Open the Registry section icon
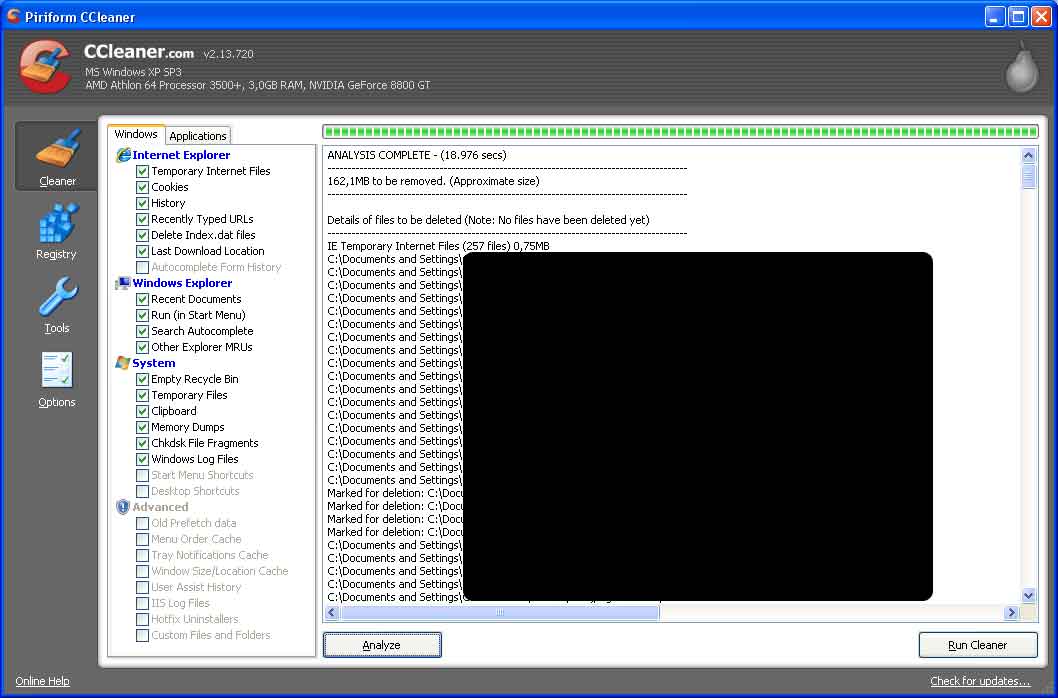The width and height of the screenshot is (1058, 698). [x=57, y=223]
